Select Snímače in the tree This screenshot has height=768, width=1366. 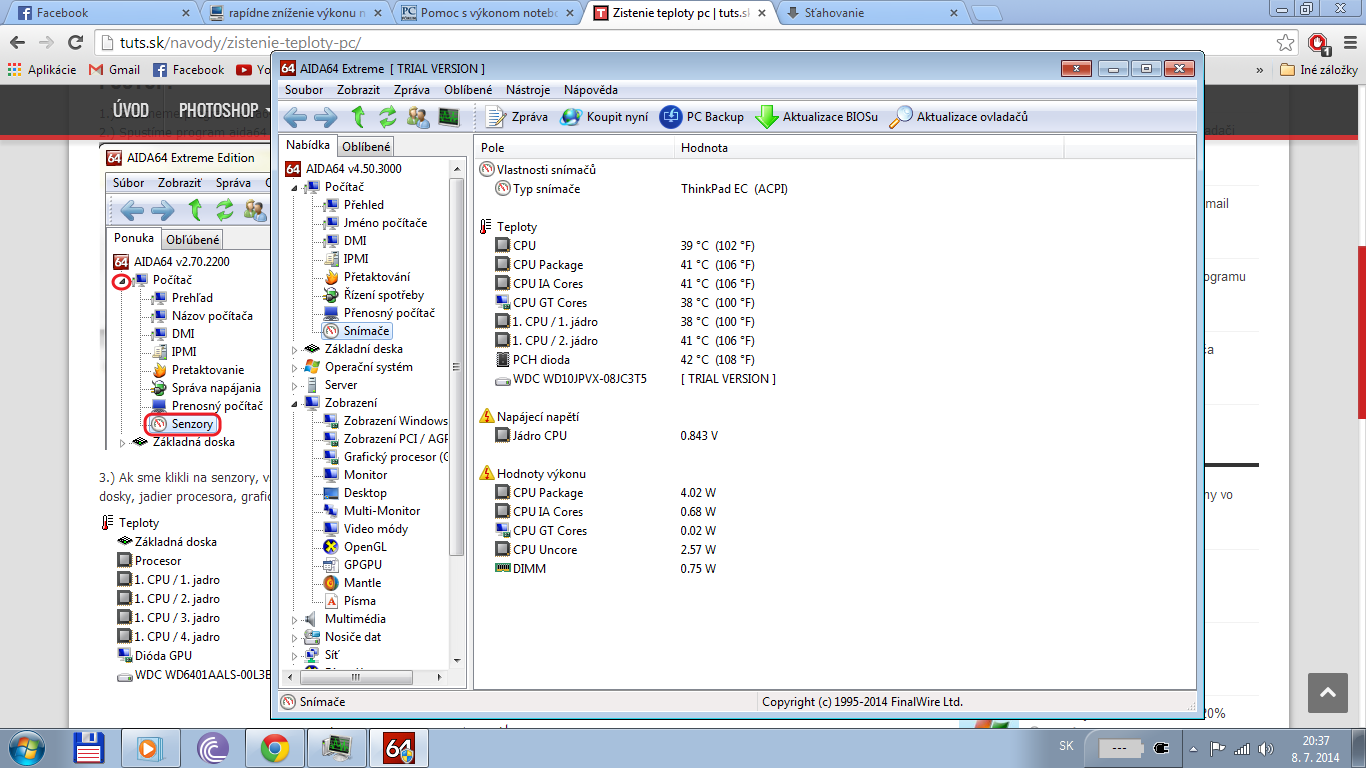pos(366,331)
